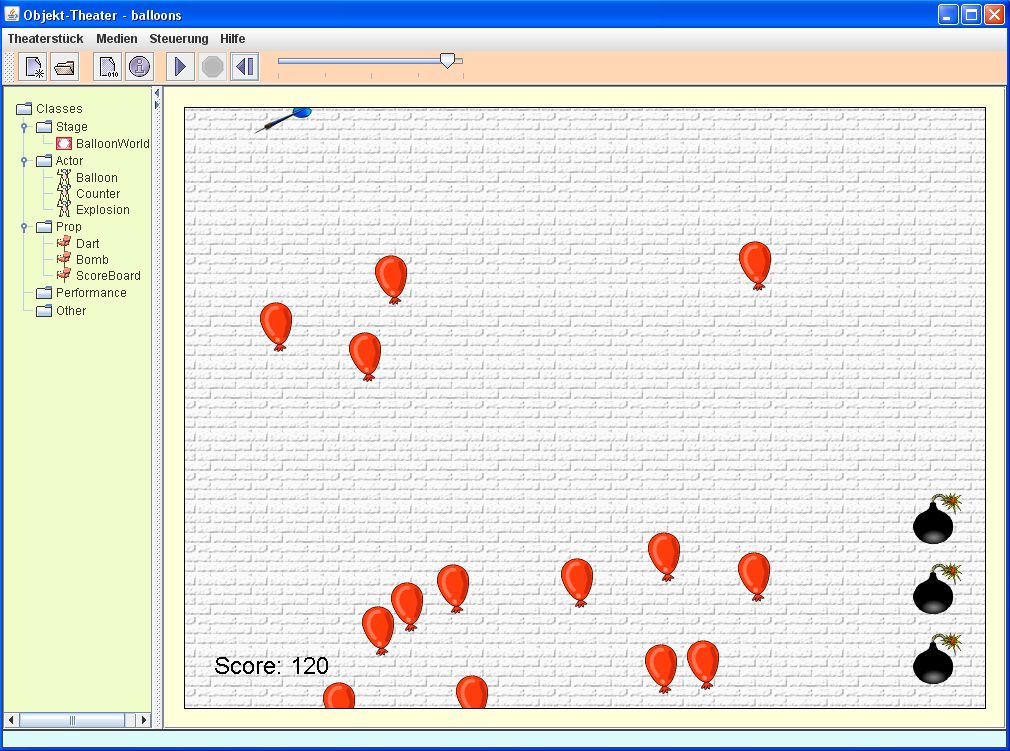Start the simulation with the play button
Image resolution: width=1010 pixels, height=751 pixels.
tap(181, 67)
